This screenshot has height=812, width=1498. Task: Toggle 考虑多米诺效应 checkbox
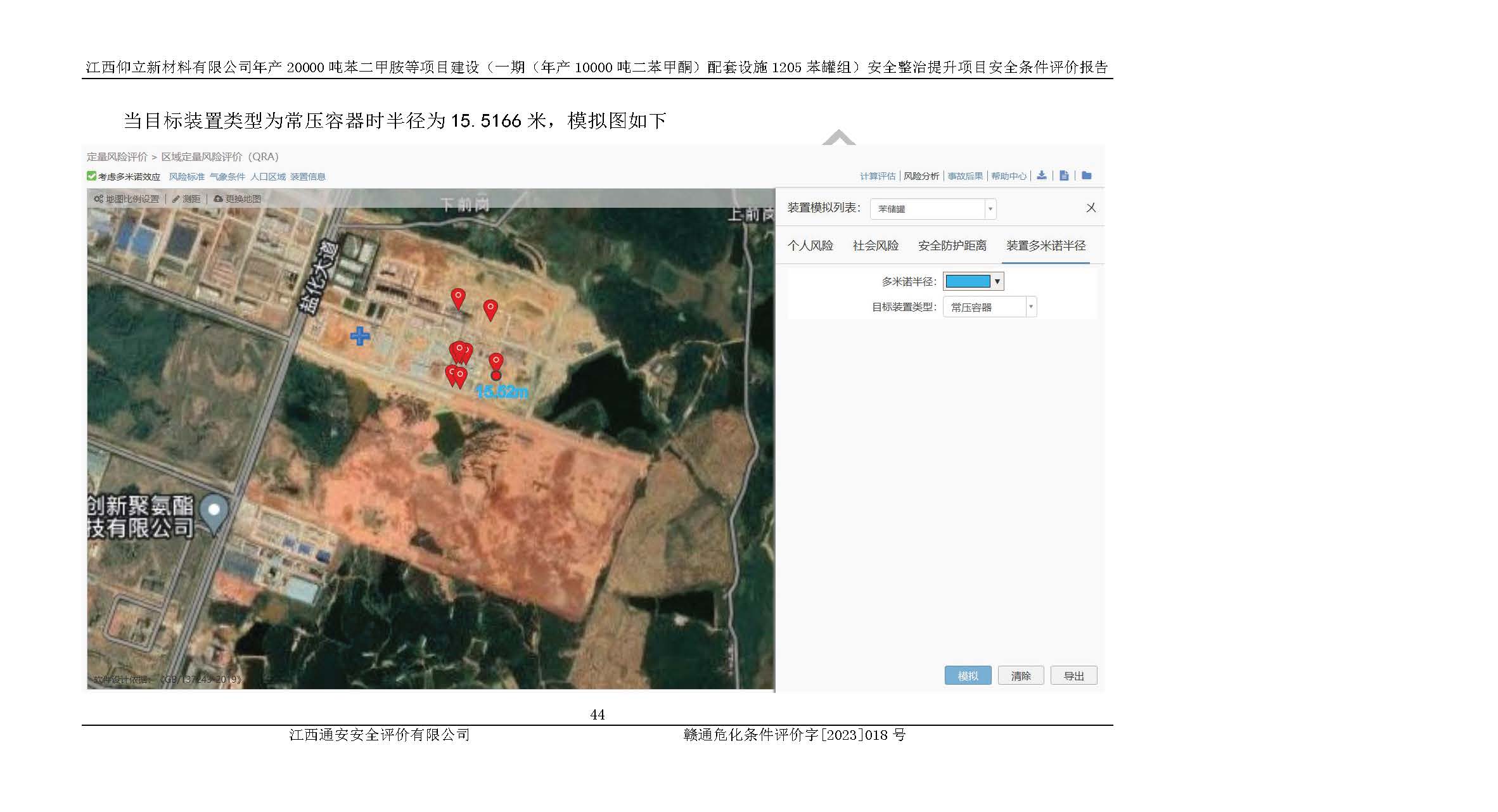(x=92, y=176)
